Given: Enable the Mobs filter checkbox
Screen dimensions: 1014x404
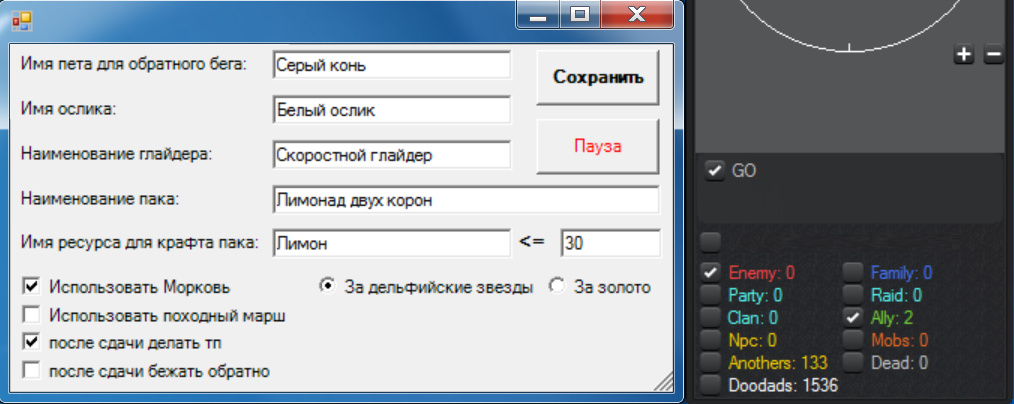Looking at the screenshot, I should click(x=854, y=340).
